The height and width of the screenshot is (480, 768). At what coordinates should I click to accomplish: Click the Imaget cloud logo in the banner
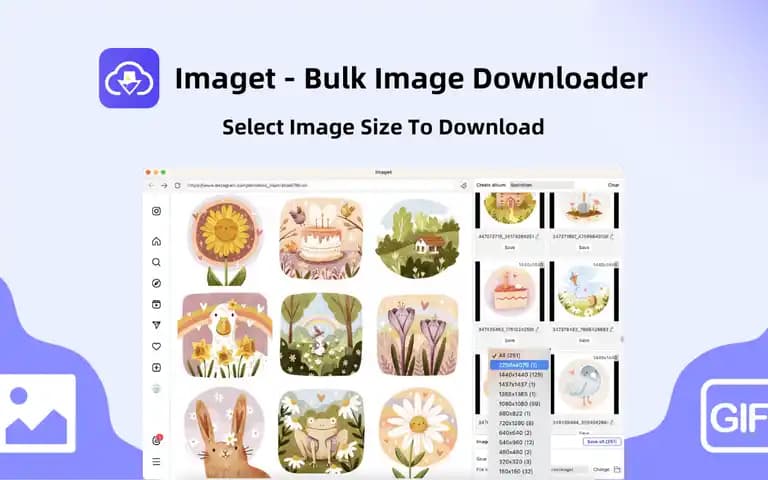coord(129,78)
